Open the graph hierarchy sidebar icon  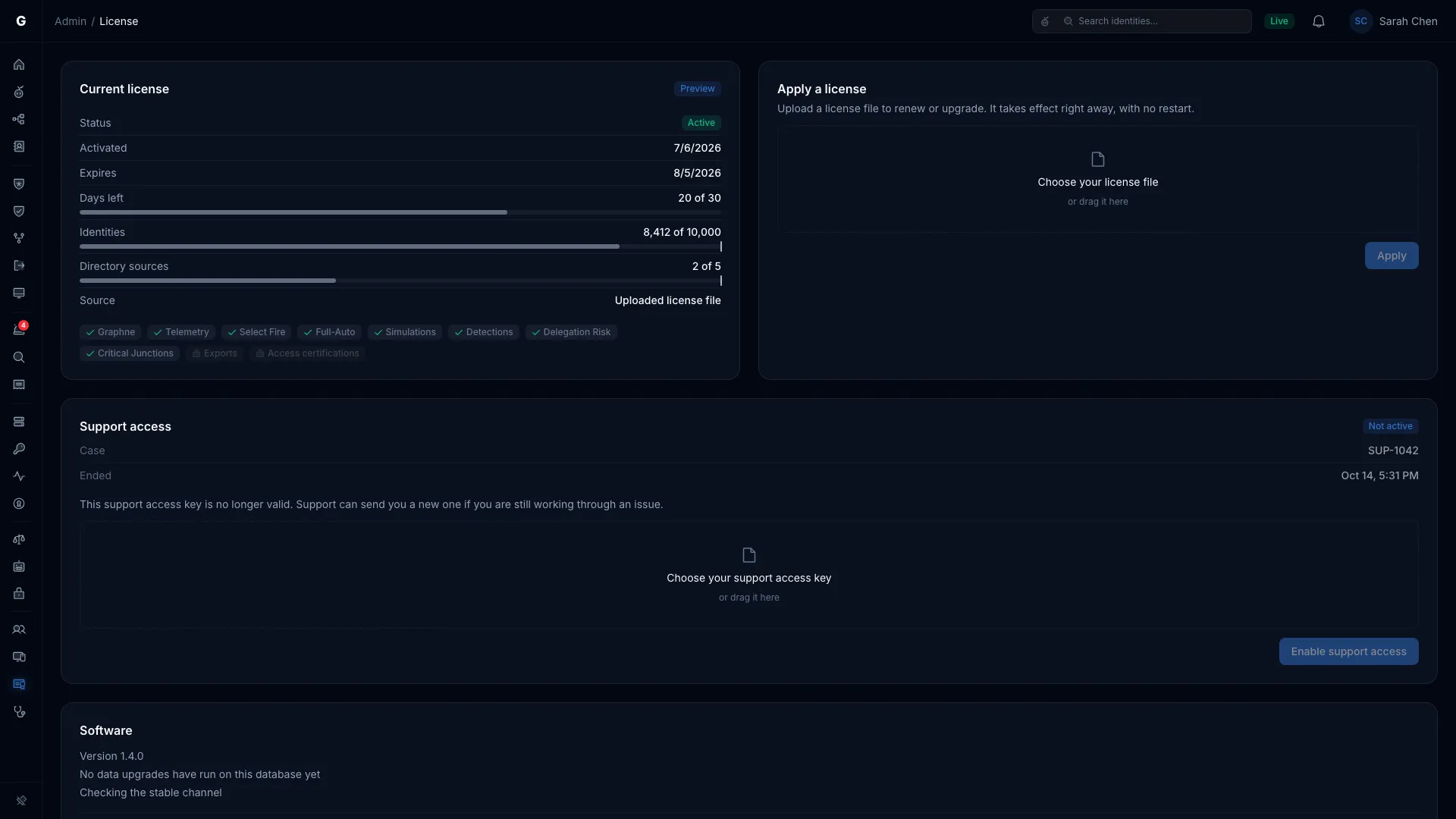[19, 120]
